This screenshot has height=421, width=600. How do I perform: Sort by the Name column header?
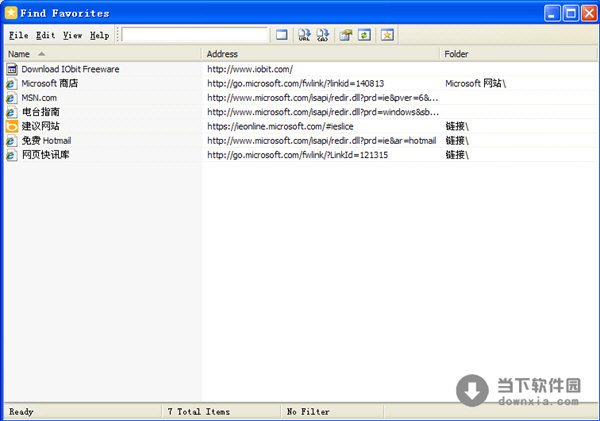click(x=103, y=54)
